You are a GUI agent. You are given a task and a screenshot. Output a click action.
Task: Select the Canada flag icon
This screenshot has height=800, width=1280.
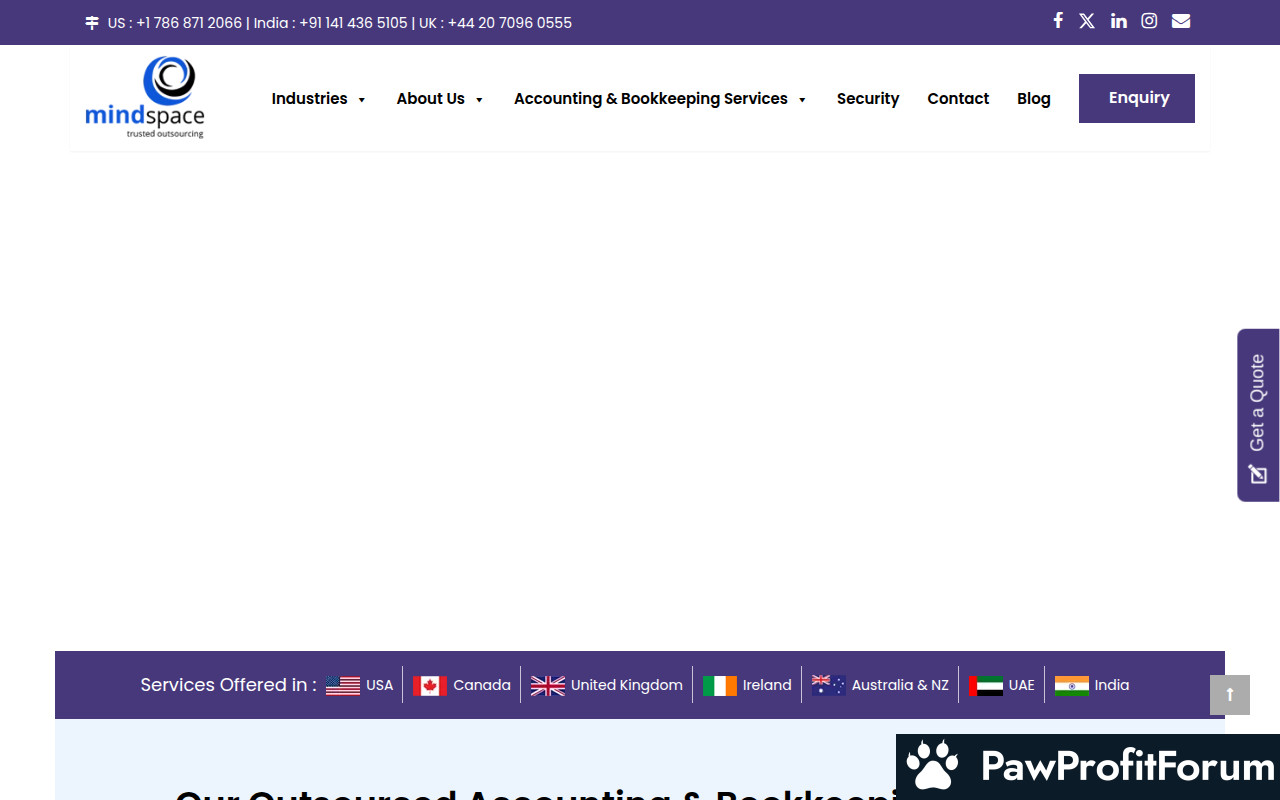click(x=430, y=685)
